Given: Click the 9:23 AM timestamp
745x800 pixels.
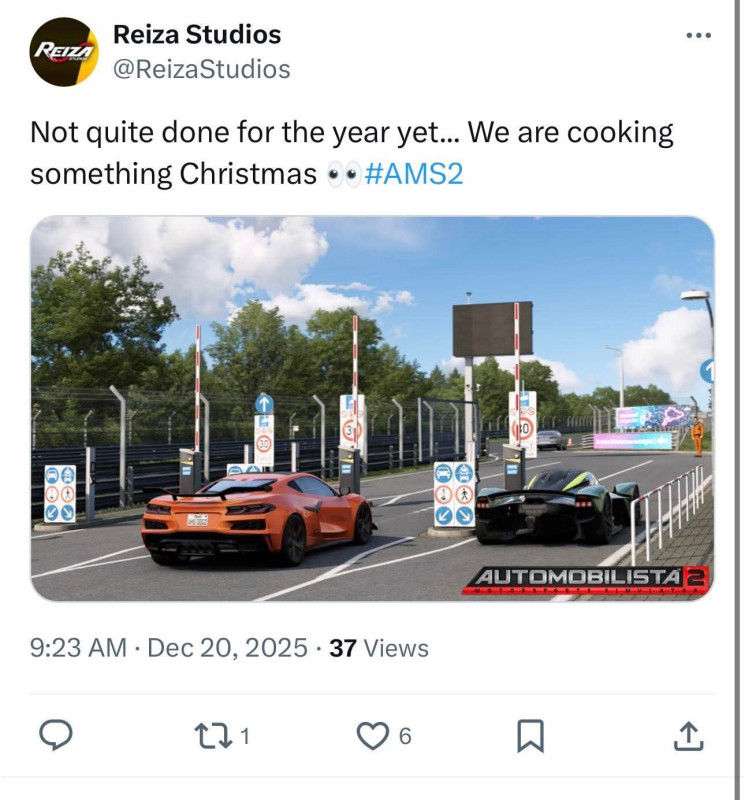Looking at the screenshot, I should (x=78, y=648).
